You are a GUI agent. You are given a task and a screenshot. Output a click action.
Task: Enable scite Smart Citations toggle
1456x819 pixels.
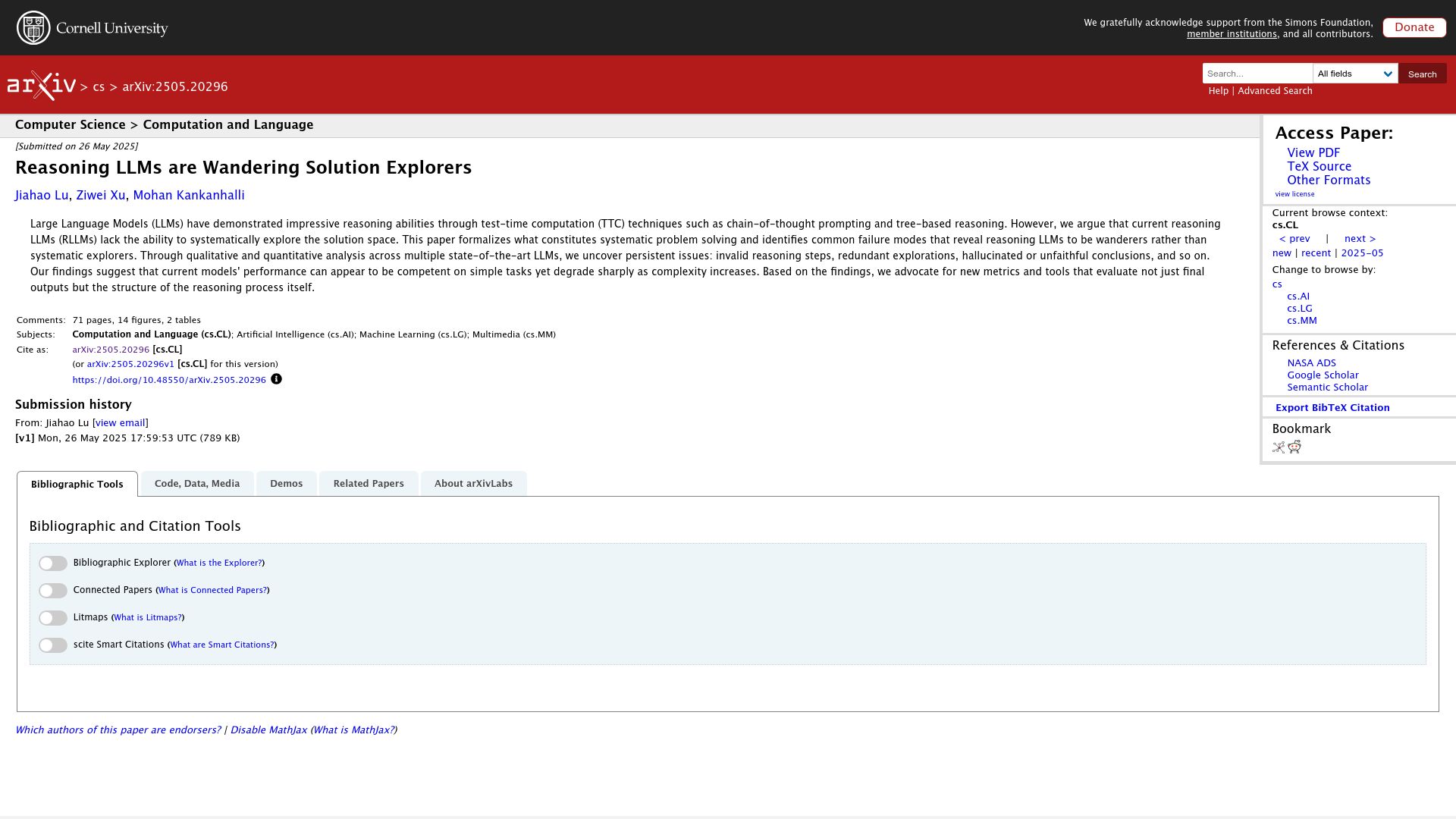(53, 645)
